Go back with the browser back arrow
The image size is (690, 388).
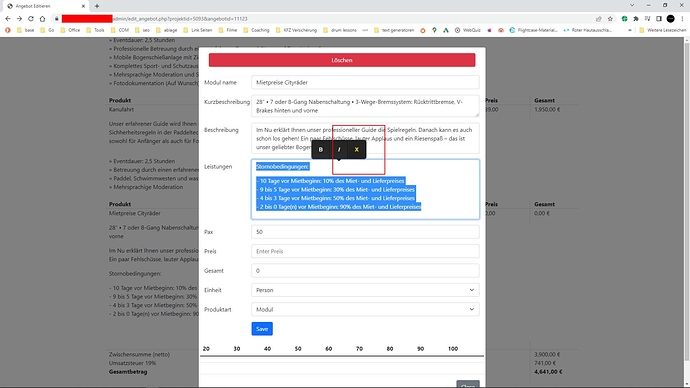(7, 18)
